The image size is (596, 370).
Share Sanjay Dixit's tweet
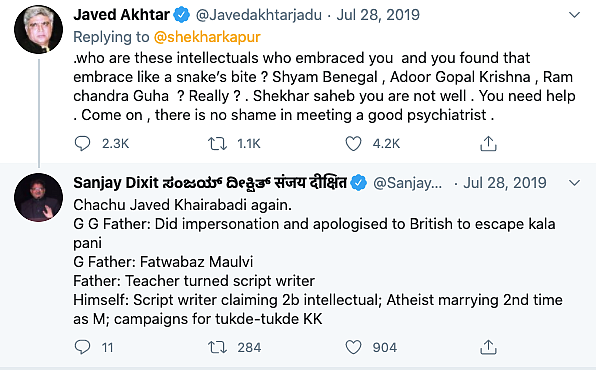(x=488, y=347)
